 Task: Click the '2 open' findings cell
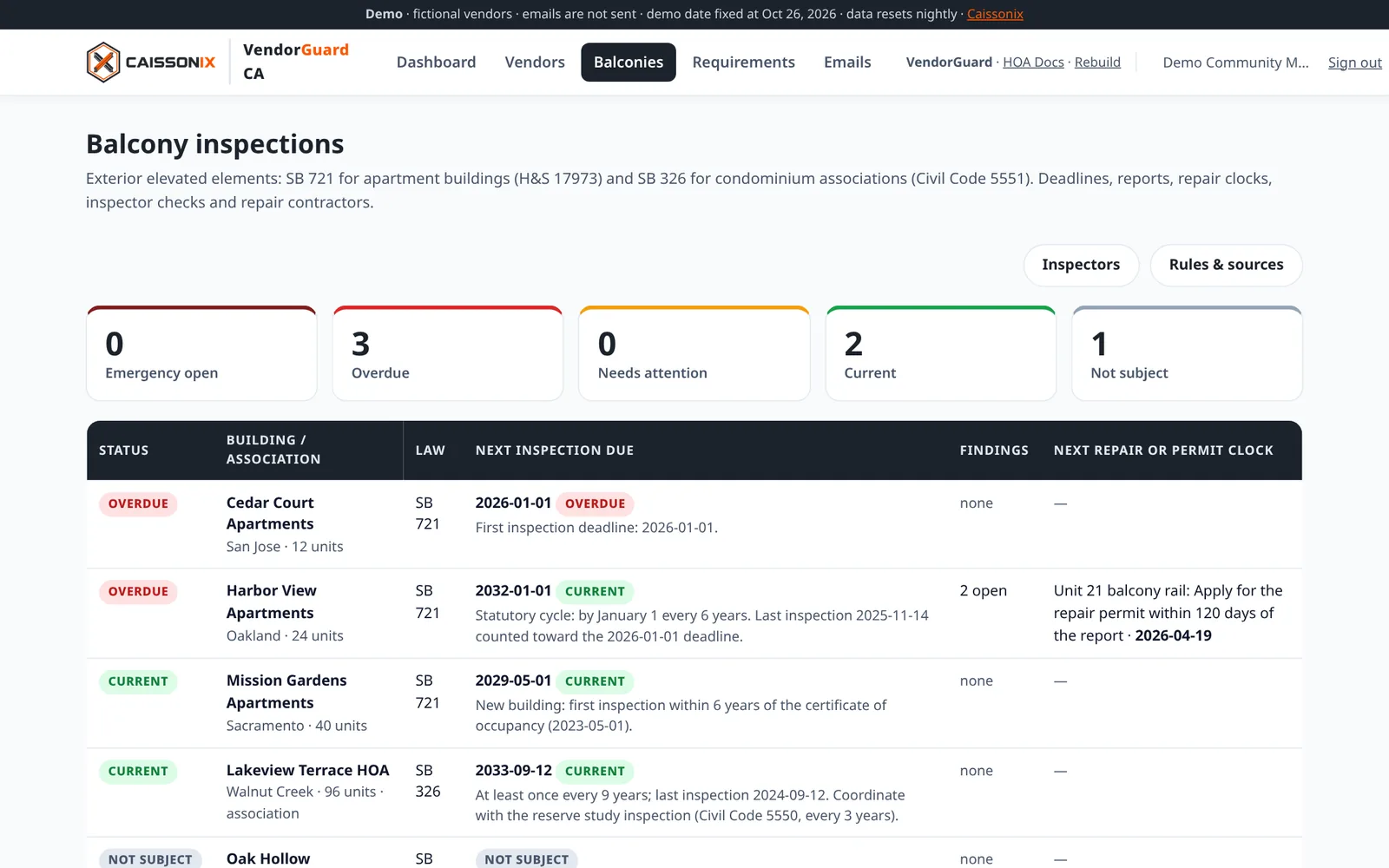[983, 590]
